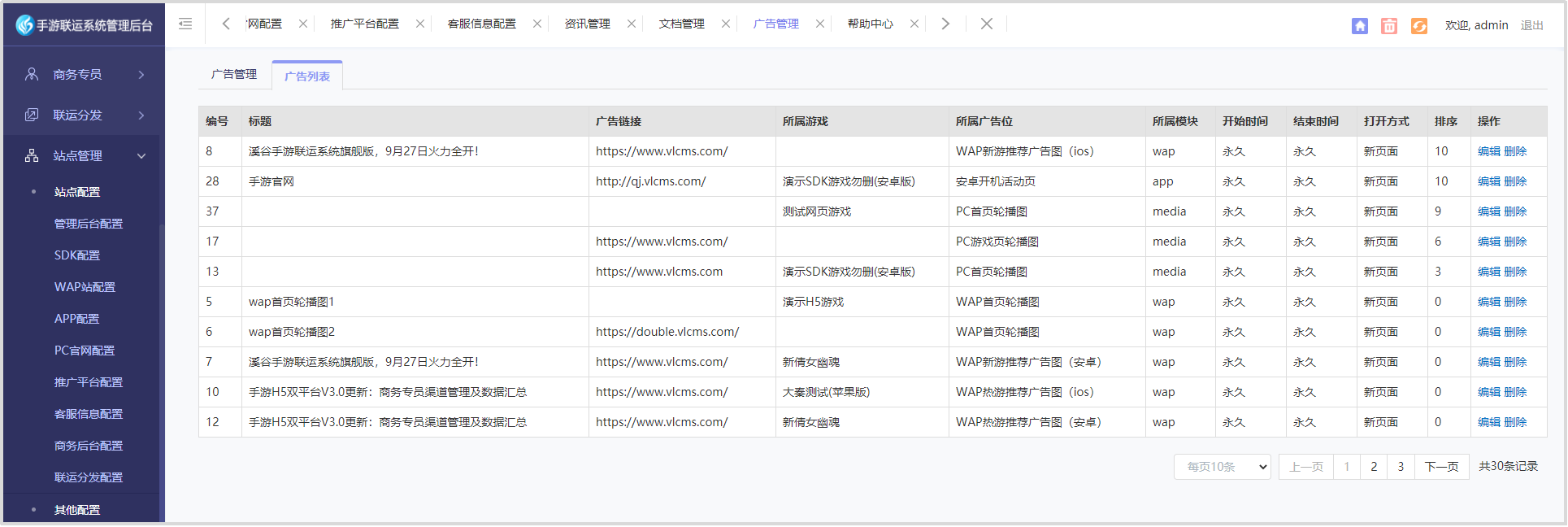This screenshot has width=1568, height=527.
Task: Edit wap首页轮播图1 row
Action: (x=1489, y=302)
